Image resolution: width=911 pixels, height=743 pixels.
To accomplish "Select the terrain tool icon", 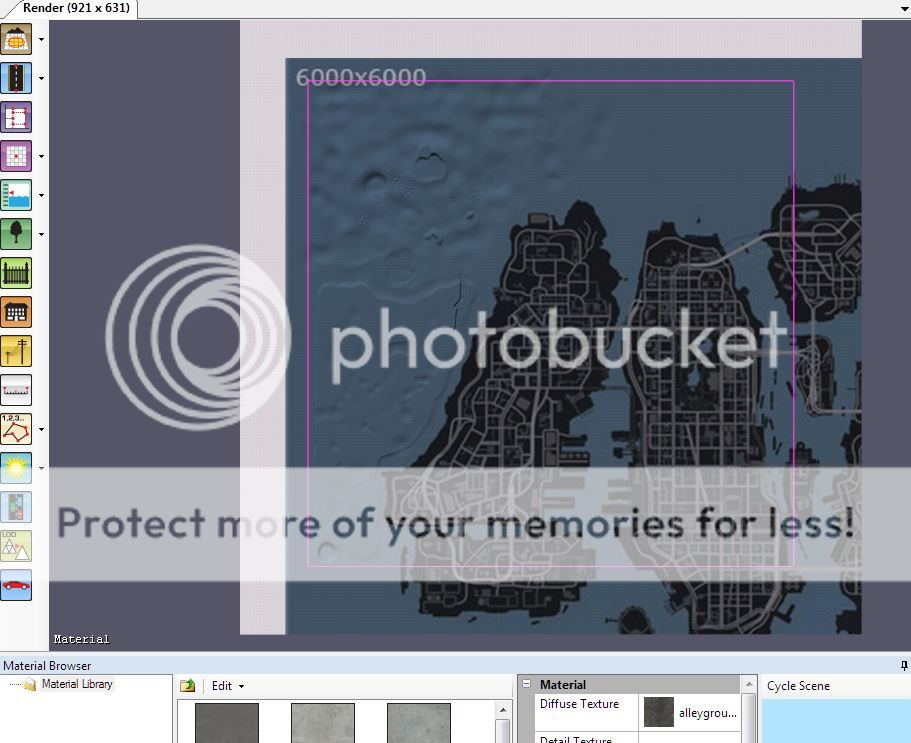I will [16, 40].
